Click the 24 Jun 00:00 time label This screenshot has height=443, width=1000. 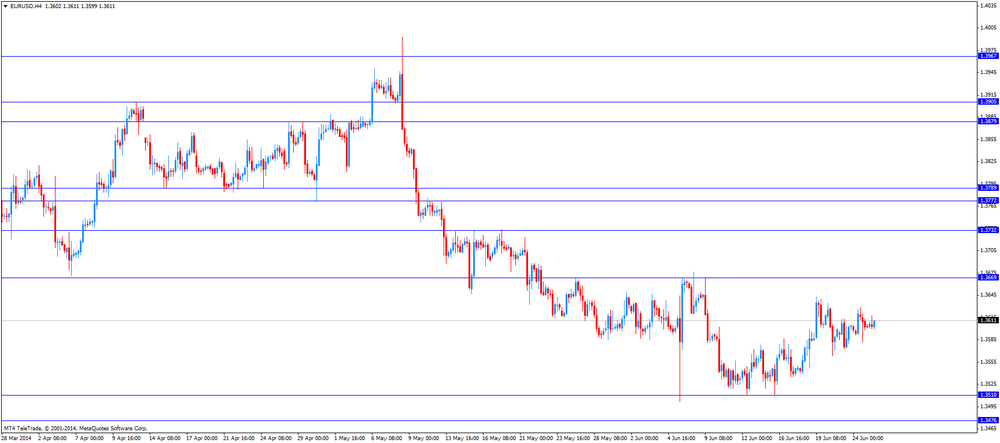pos(867,439)
